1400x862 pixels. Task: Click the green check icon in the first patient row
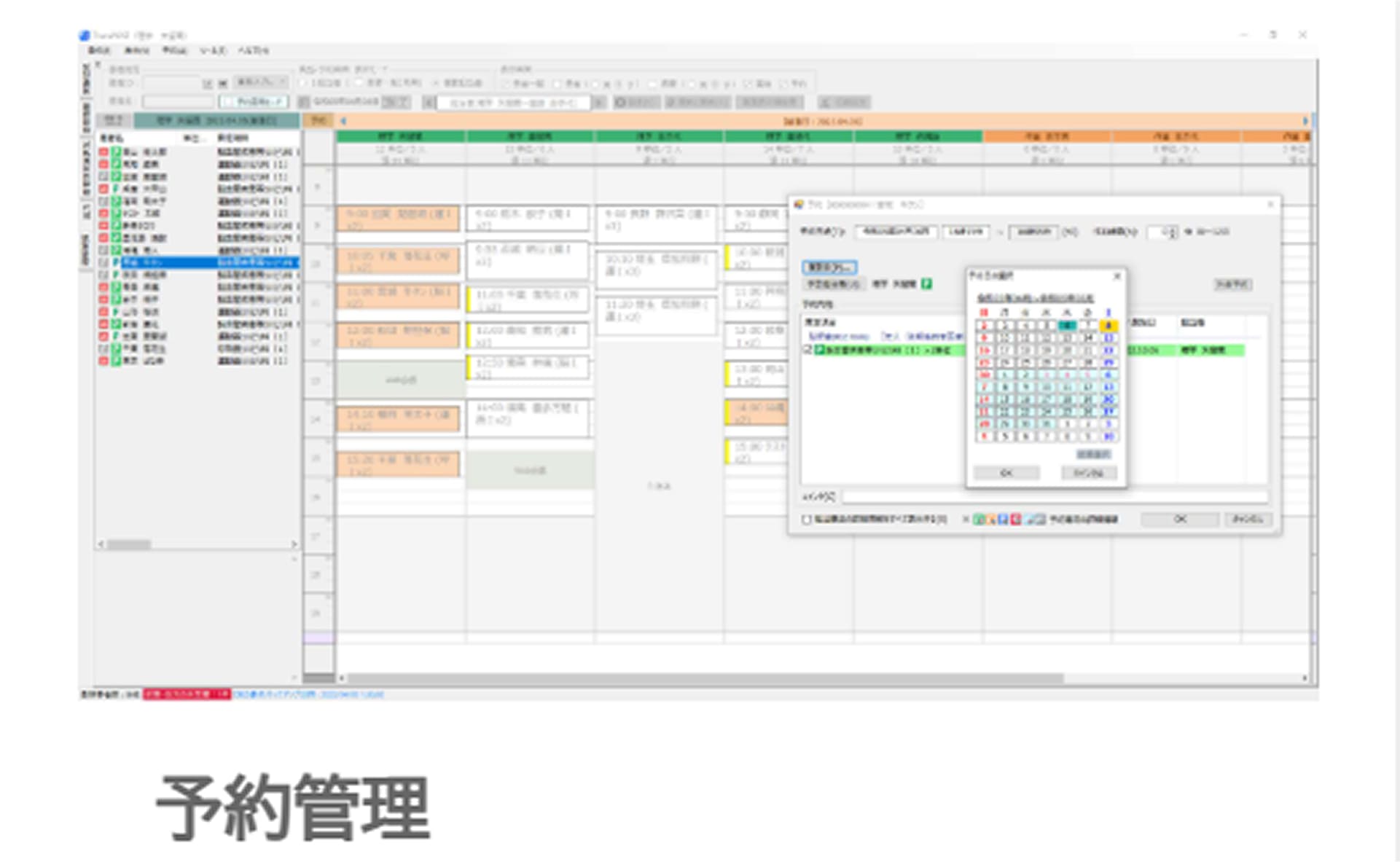(x=115, y=152)
